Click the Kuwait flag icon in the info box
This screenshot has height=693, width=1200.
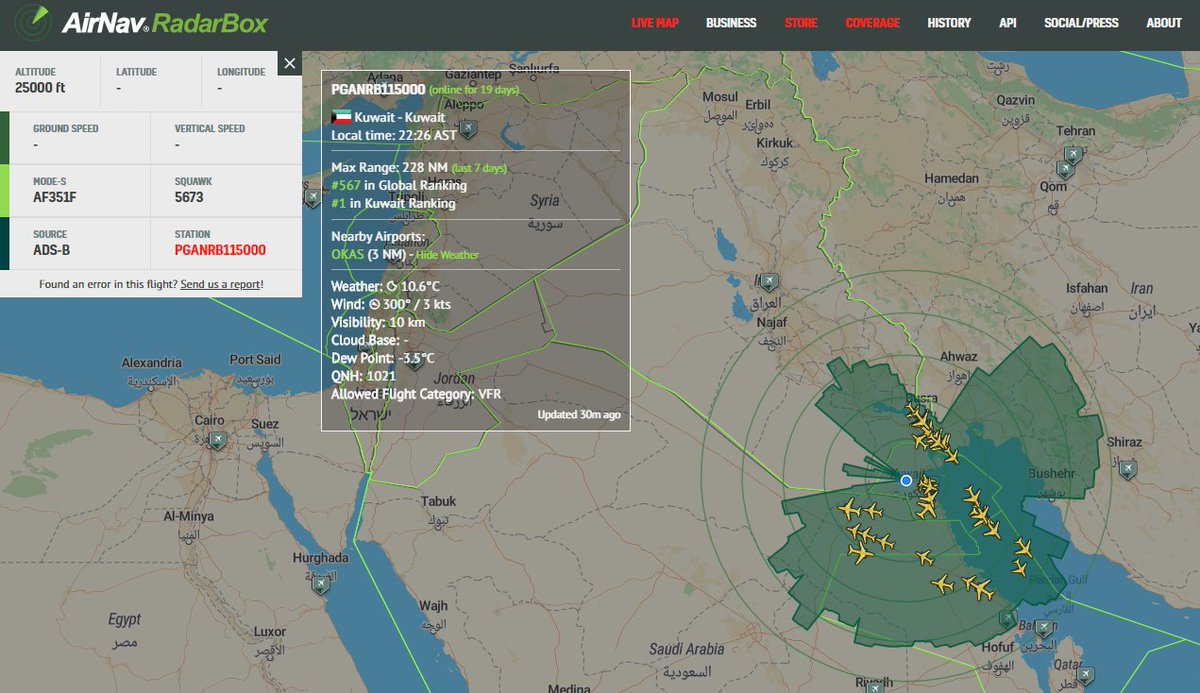click(340, 117)
